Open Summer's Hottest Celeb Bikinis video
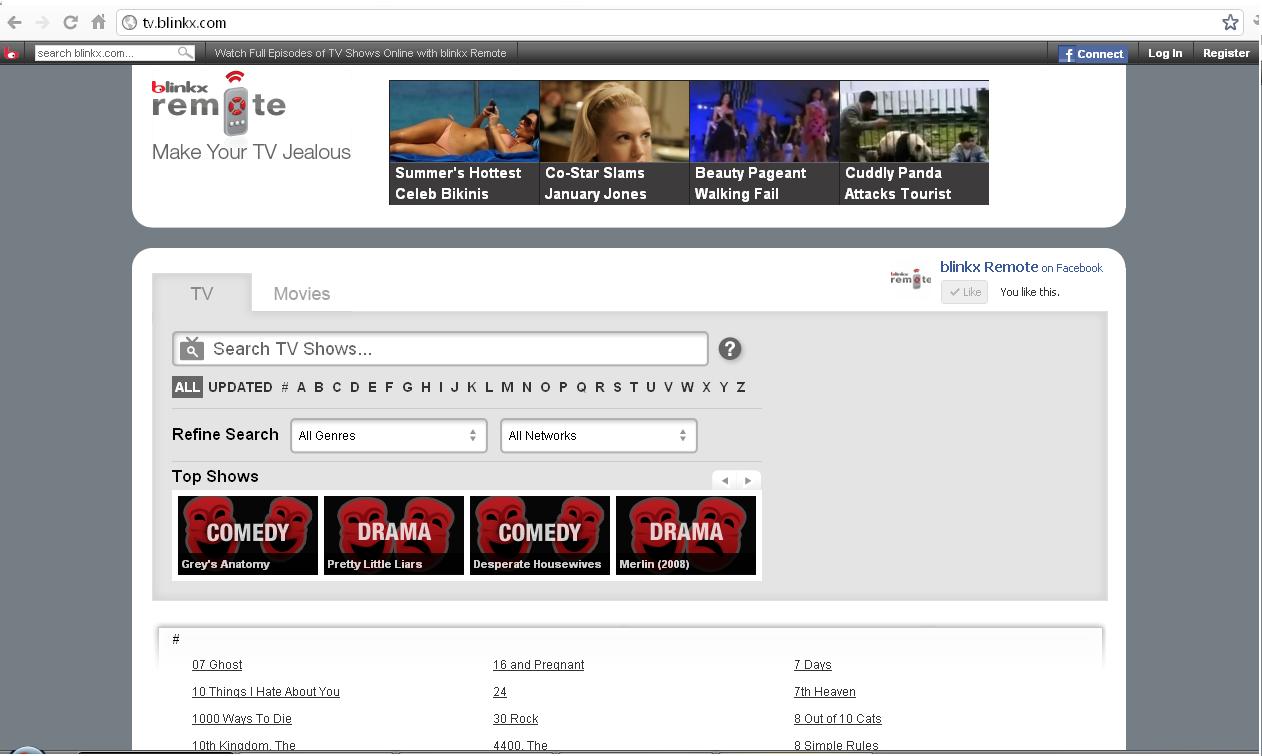The height and width of the screenshot is (756, 1262). 464,142
